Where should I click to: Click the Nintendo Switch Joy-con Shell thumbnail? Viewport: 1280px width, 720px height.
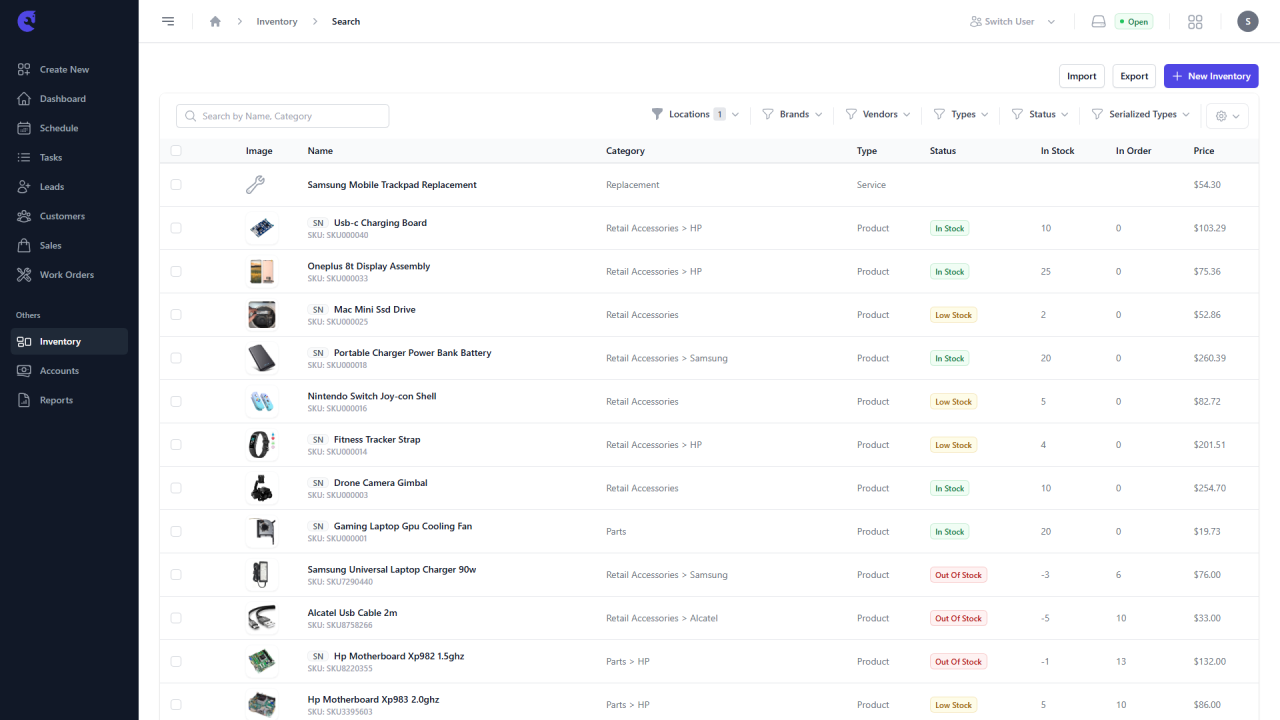click(262, 401)
